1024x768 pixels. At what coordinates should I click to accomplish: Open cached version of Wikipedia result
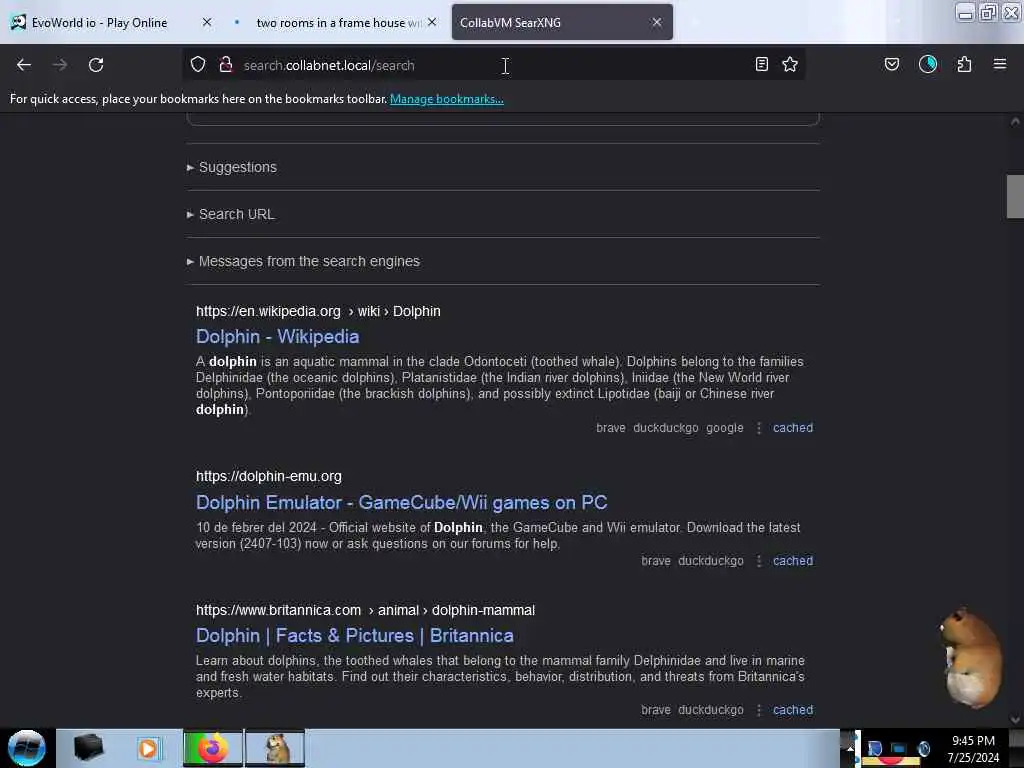pos(793,428)
